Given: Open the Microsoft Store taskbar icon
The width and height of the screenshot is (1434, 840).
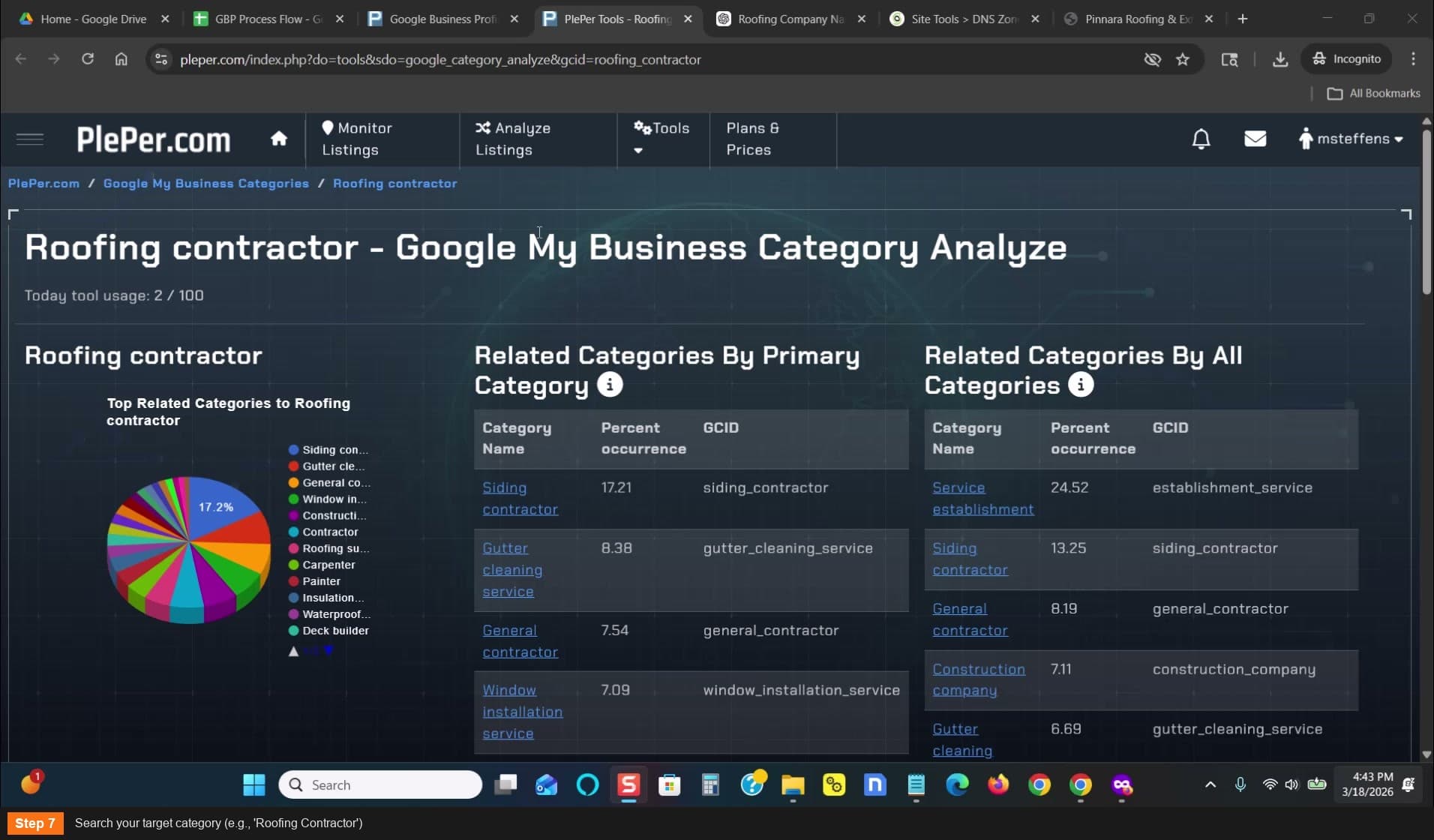Looking at the screenshot, I should pos(669,784).
